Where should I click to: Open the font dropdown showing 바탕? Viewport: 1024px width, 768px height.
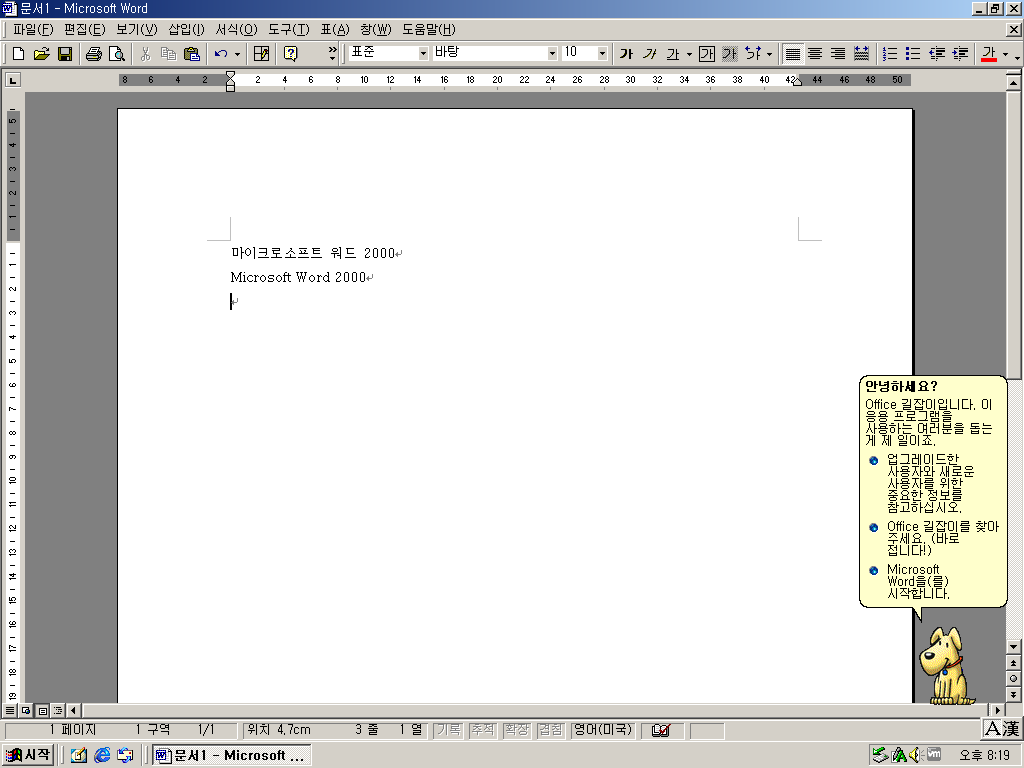click(x=552, y=53)
